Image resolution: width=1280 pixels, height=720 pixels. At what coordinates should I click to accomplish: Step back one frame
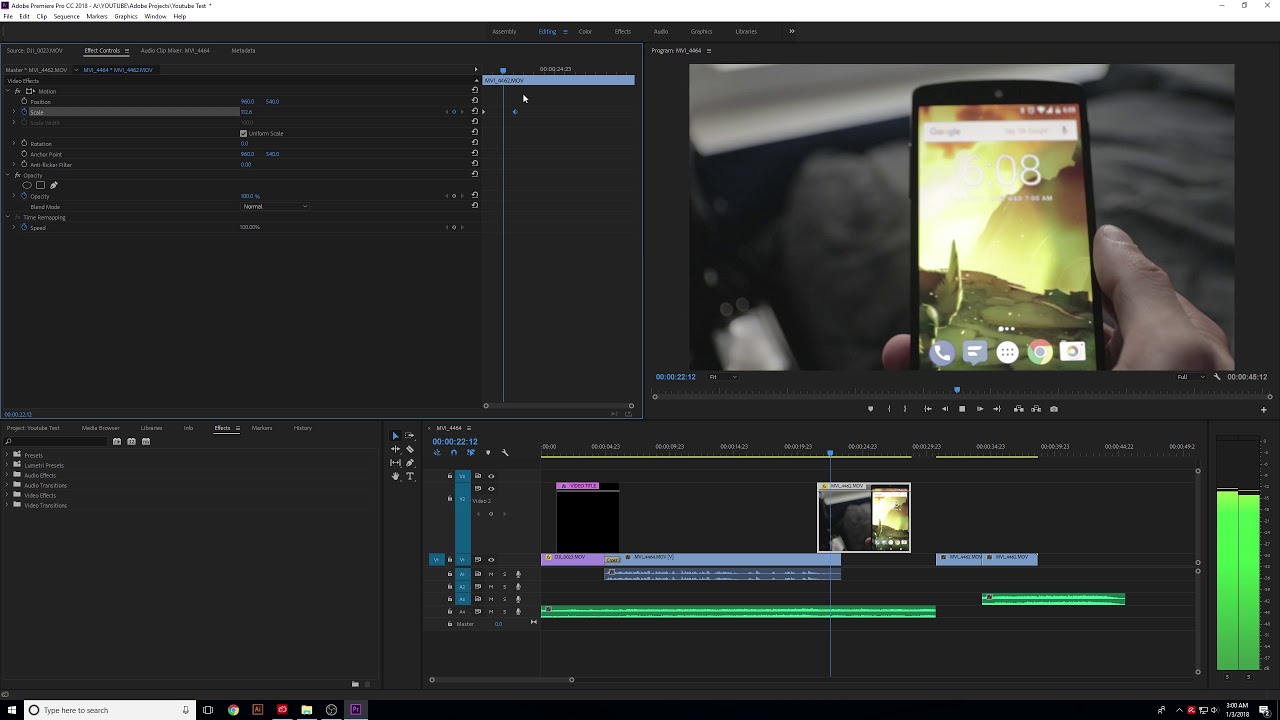pos(945,409)
